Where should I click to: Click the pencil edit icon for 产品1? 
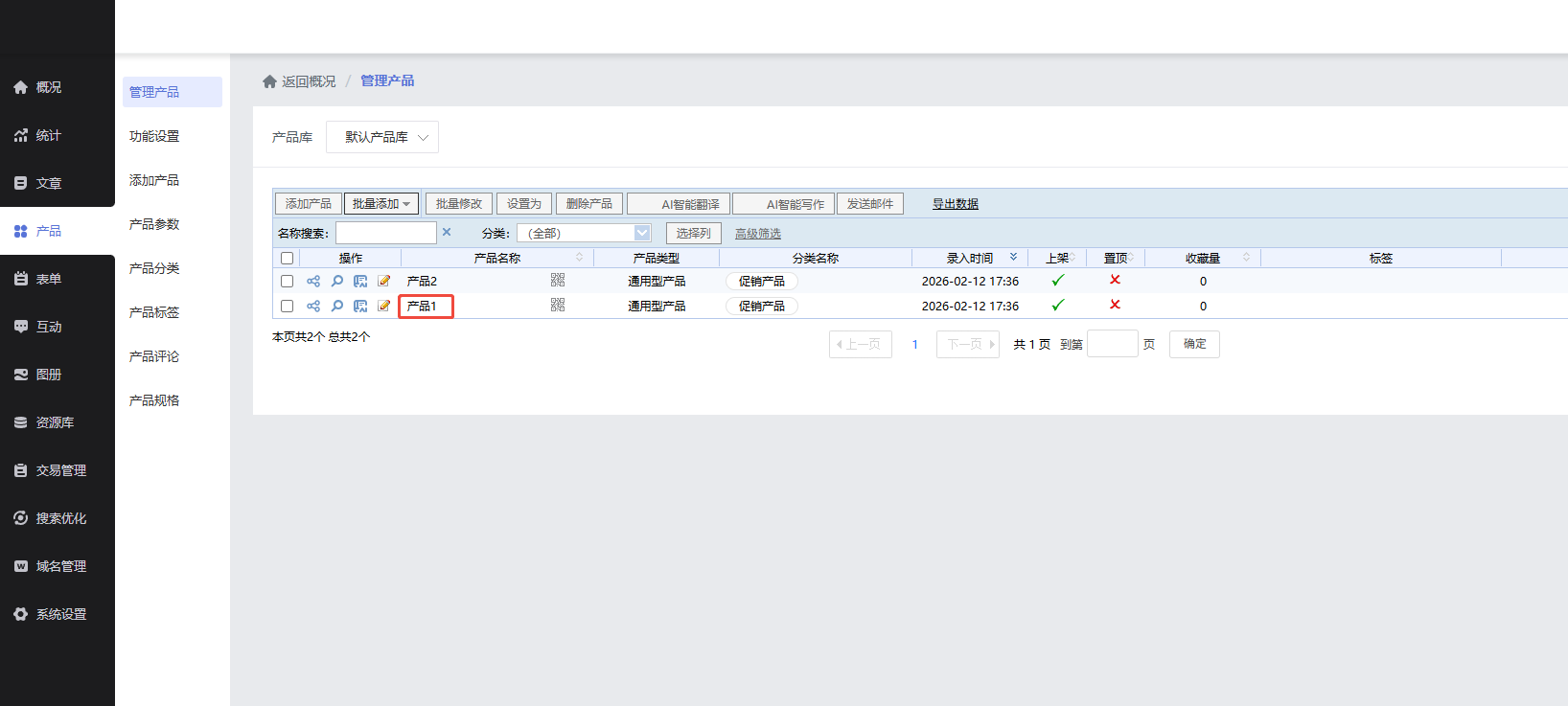pos(384,306)
